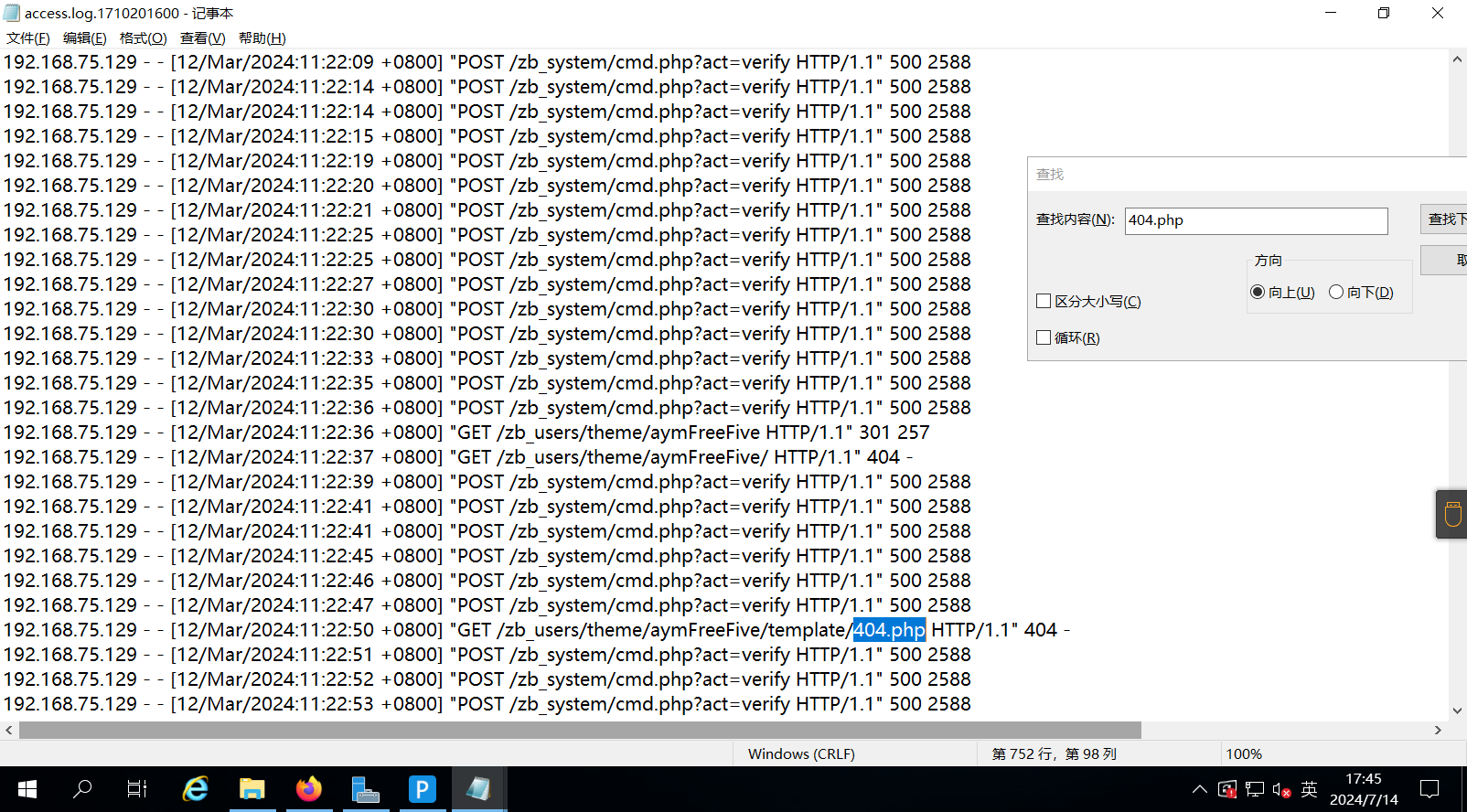
Task: Click the 查找下一个 find next button
Action: [1445, 219]
